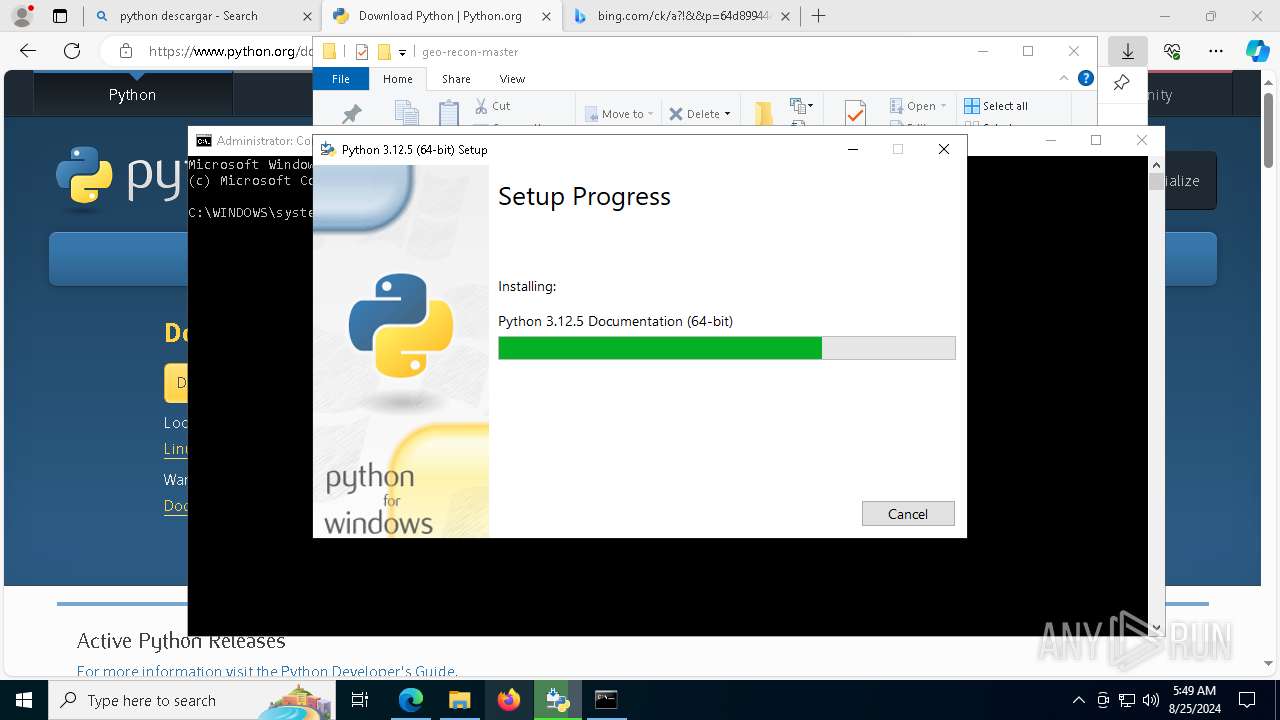Click the Edge address bar URL
Screen dimensions: 1280x720
[x=230, y=51]
